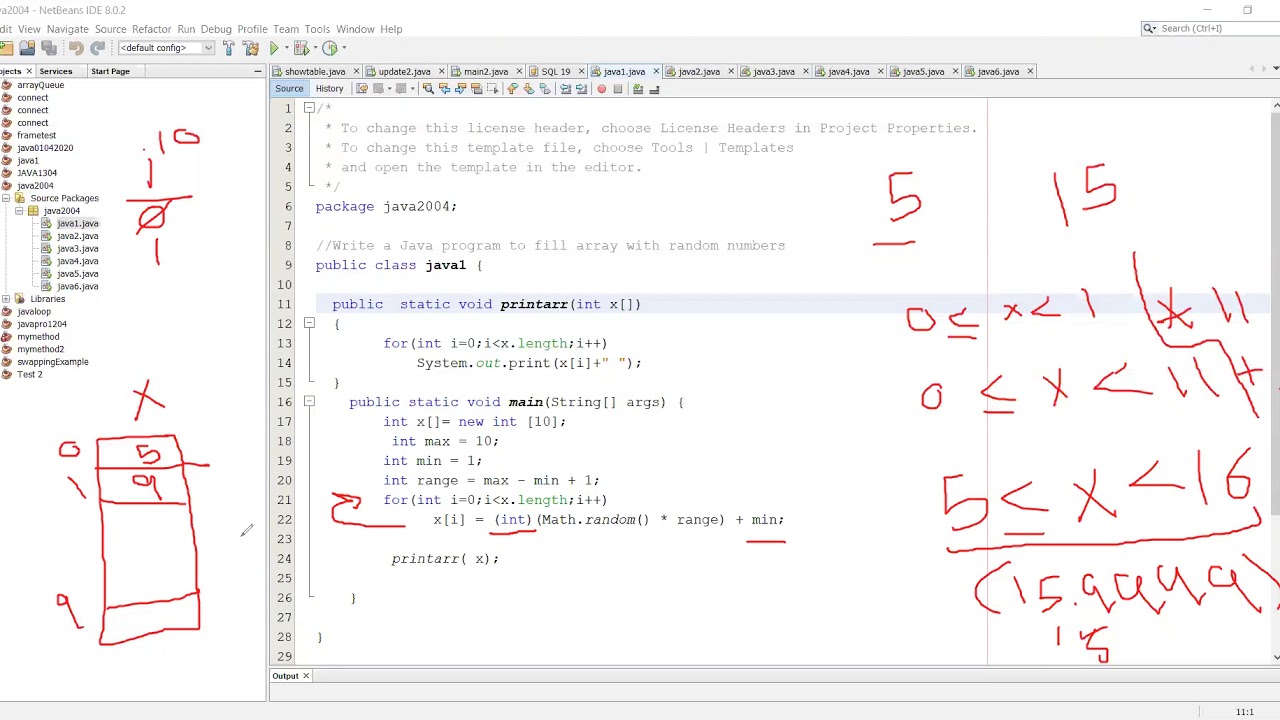The image size is (1280, 720).
Task: Open the Refactor menu
Action: point(151,29)
